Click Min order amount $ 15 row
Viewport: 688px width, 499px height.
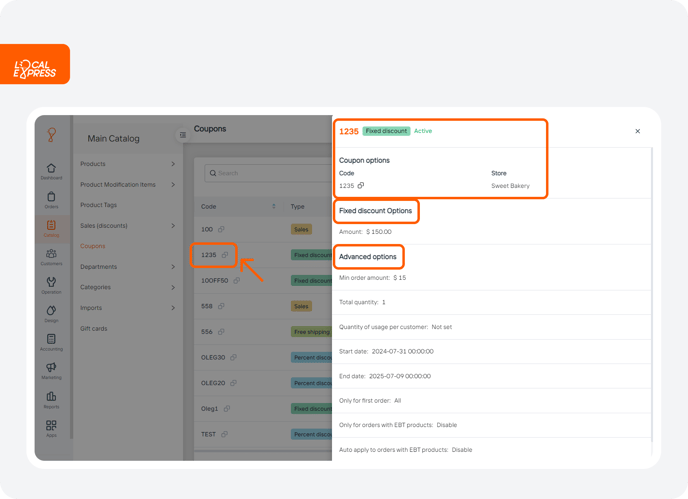click(x=491, y=278)
